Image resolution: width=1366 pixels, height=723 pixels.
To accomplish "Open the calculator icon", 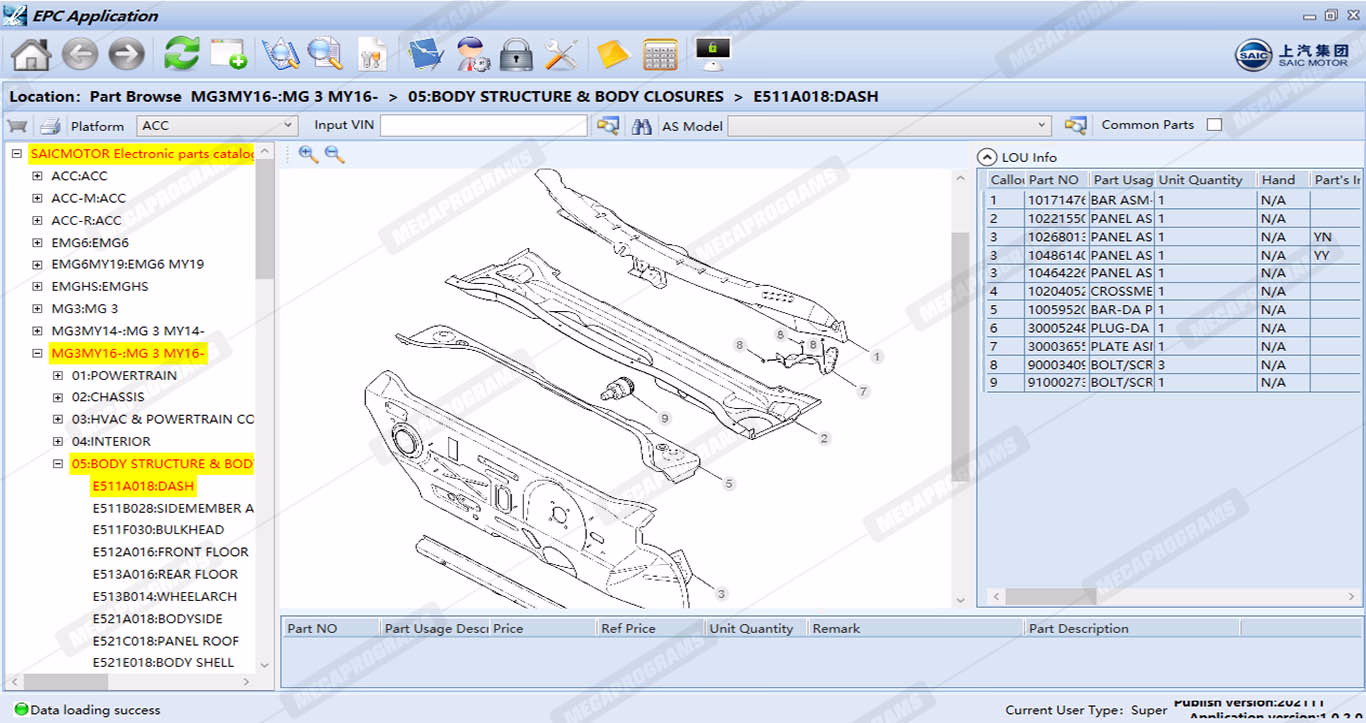I will 660,54.
